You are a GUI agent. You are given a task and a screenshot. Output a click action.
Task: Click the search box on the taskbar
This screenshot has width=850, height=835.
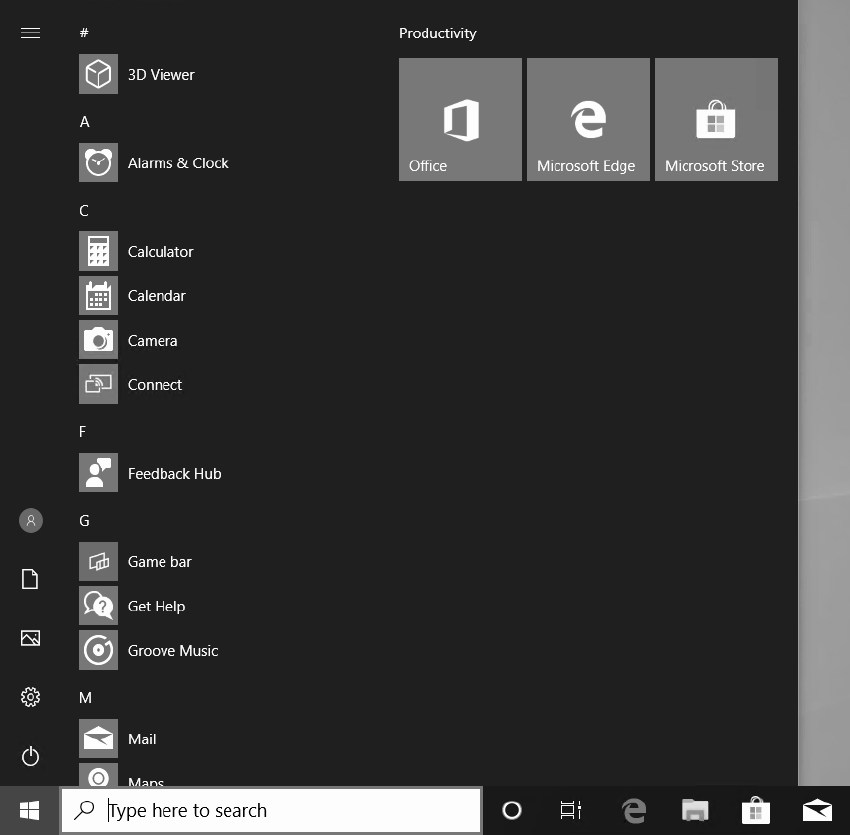coord(270,810)
